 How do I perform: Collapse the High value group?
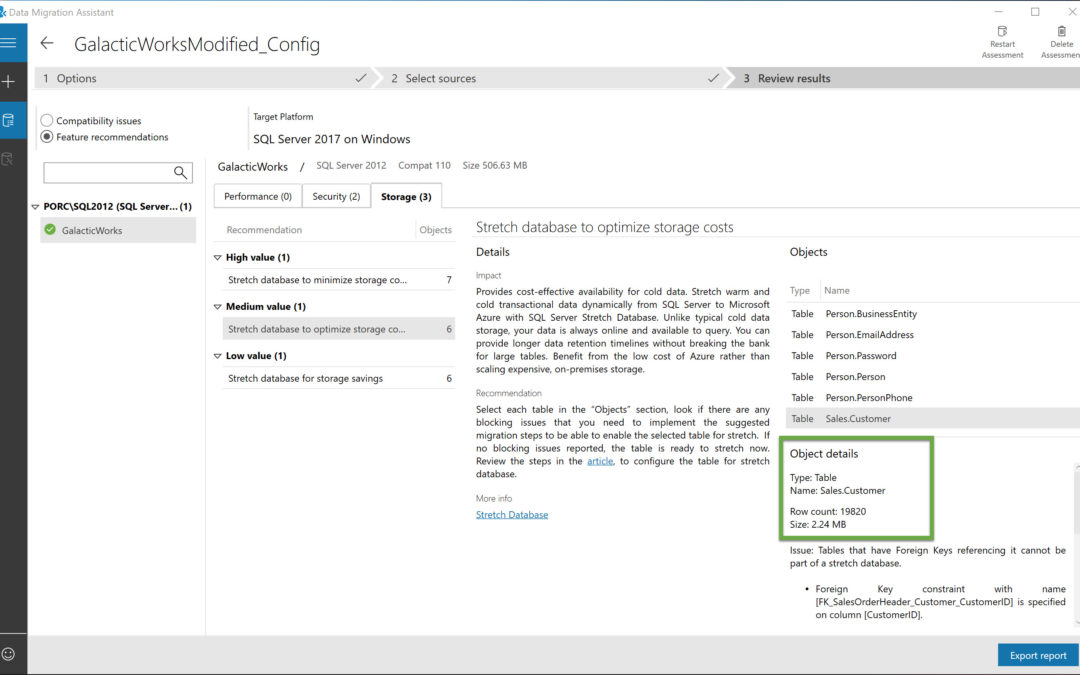219,258
